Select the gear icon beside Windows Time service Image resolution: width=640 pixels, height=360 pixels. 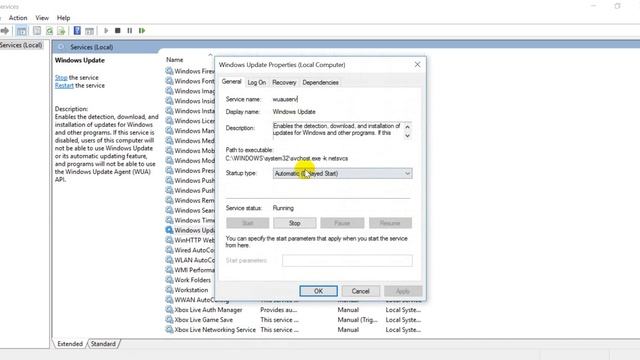(x=169, y=220)
